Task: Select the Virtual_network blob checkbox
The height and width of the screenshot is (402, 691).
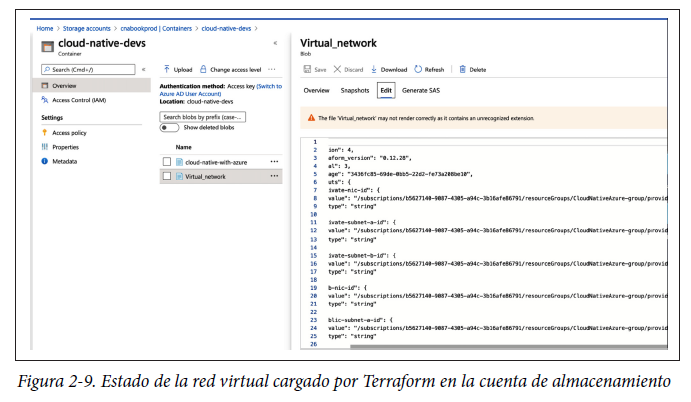Action: pyautogui.click(x=167, y=176)
